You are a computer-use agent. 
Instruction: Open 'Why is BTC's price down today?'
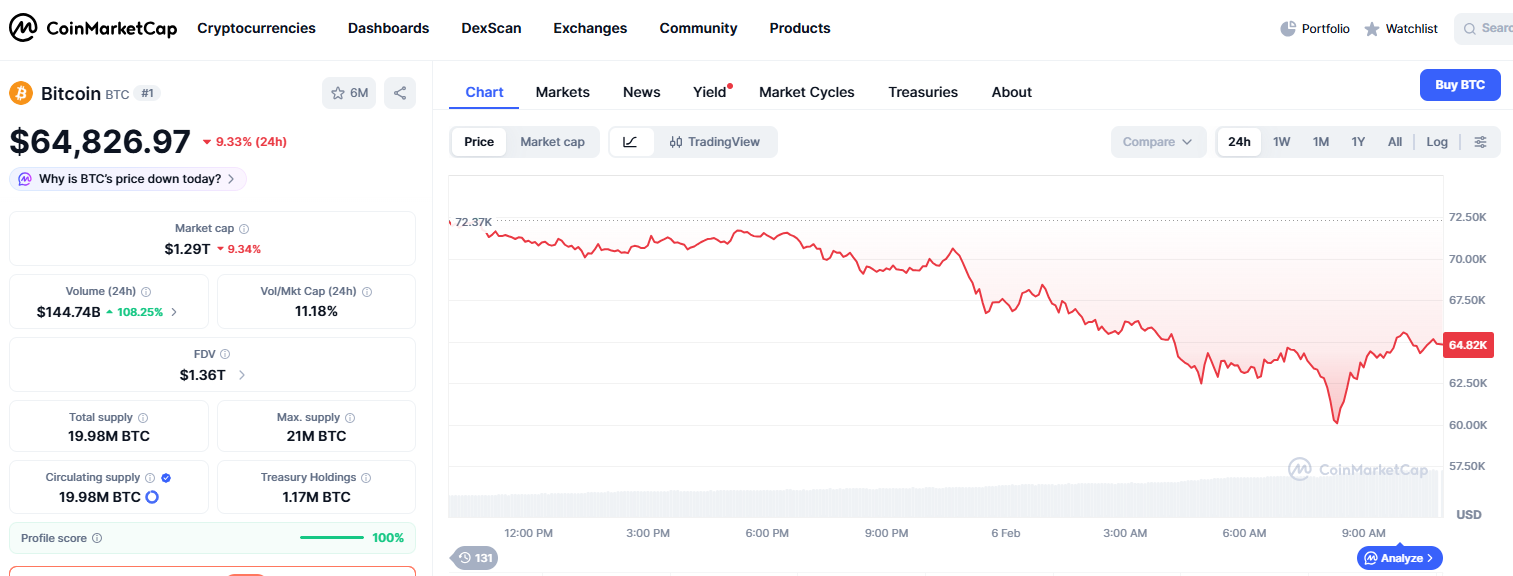click(128, 179)
